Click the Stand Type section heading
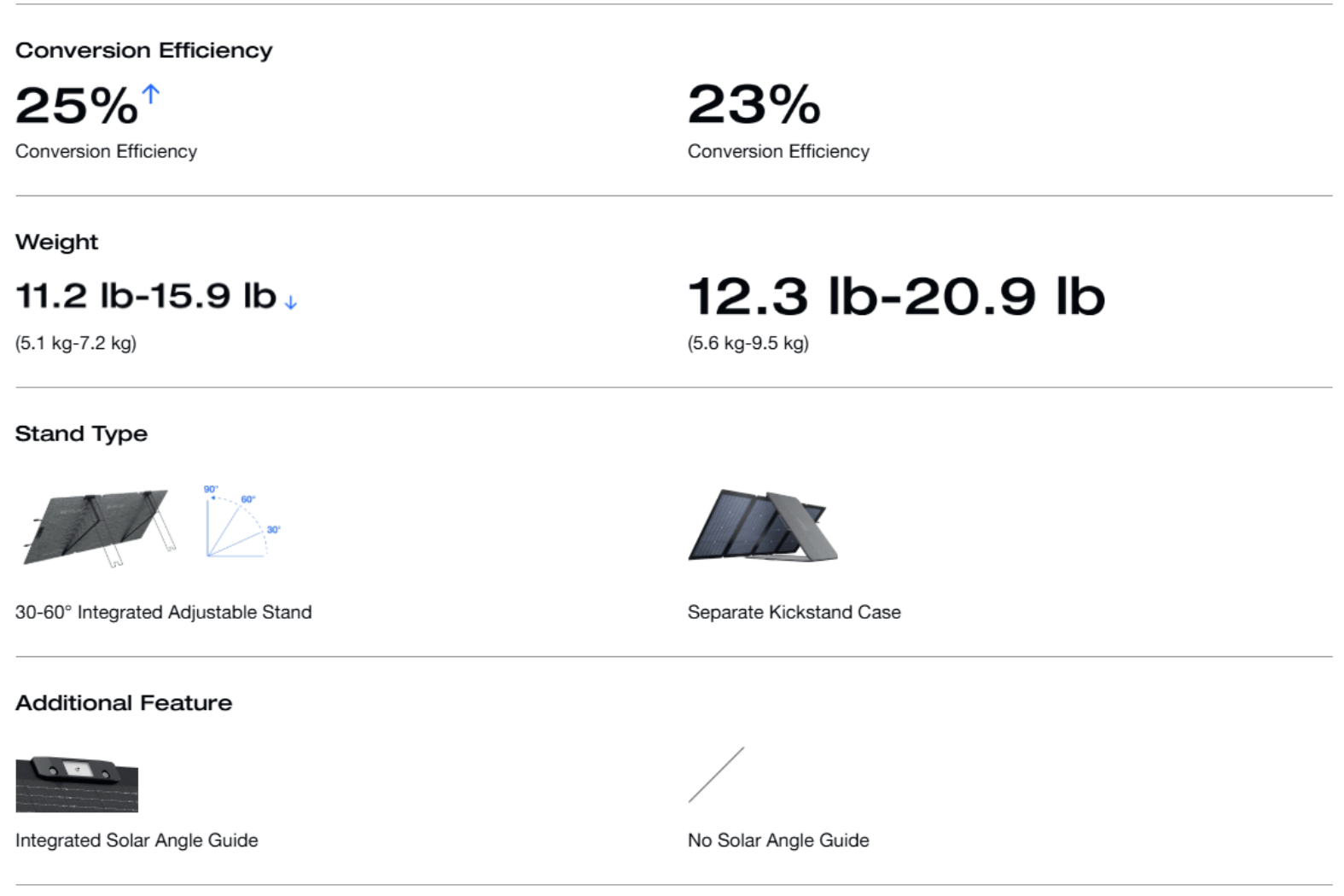This screenshot has width=1344, height=896. (x=81, y=433)
